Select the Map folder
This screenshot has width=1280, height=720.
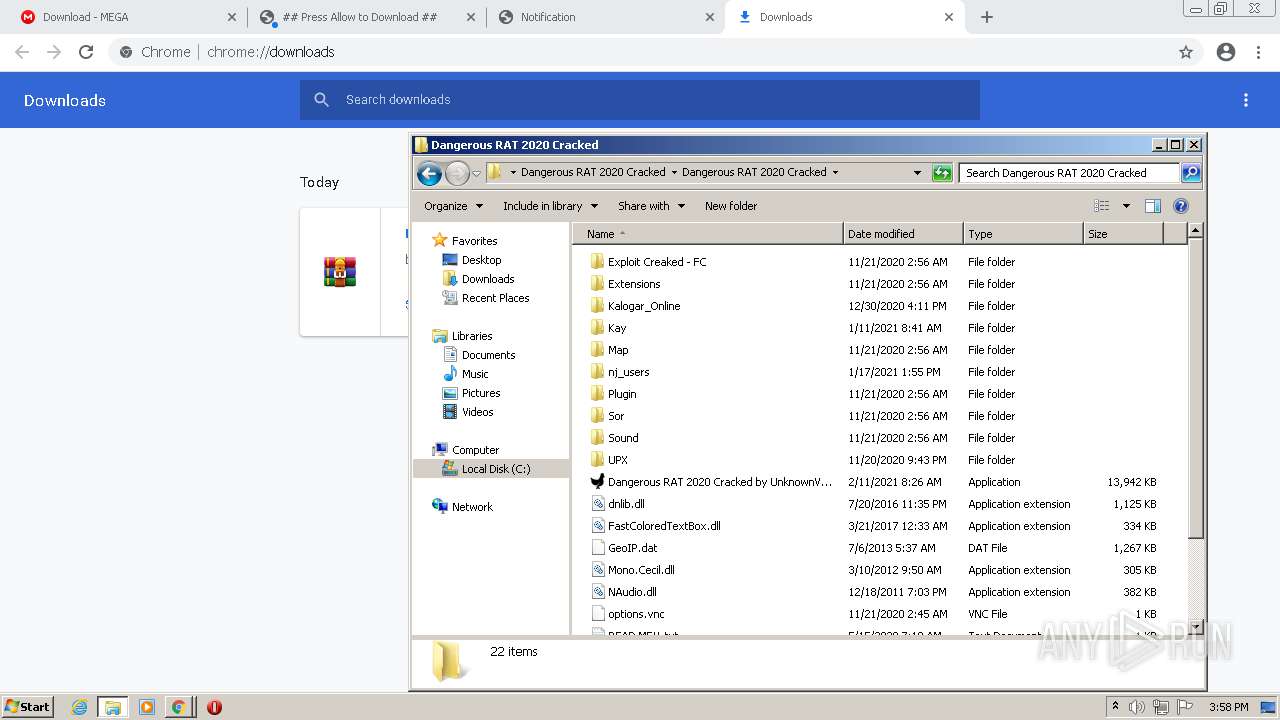618,350
